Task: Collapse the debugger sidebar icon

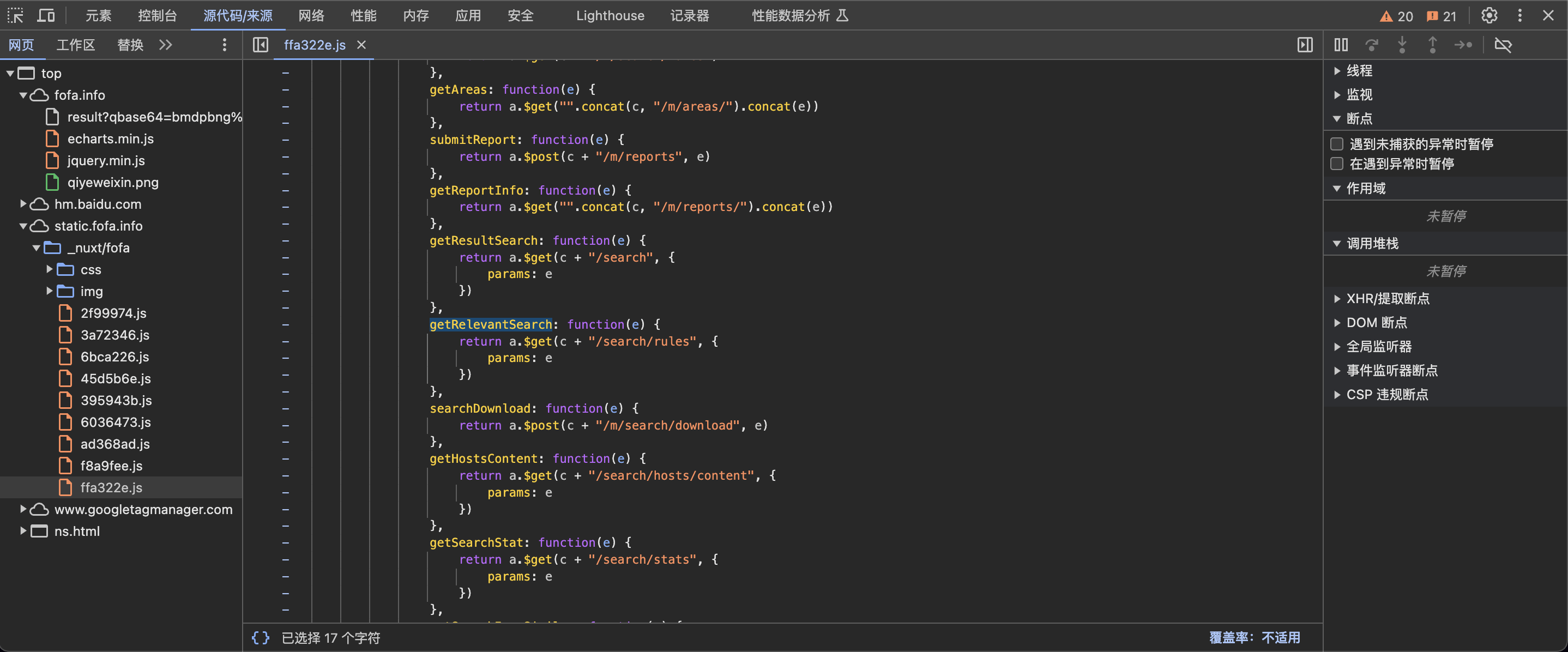Action: (x=1305, y=45)
